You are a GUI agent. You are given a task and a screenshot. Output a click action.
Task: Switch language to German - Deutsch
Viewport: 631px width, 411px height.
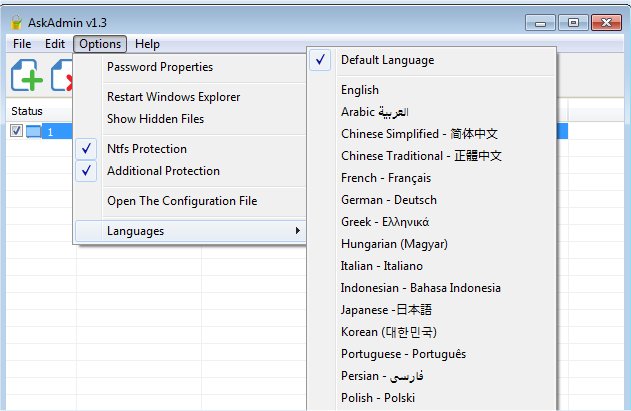tap(388, 200)
